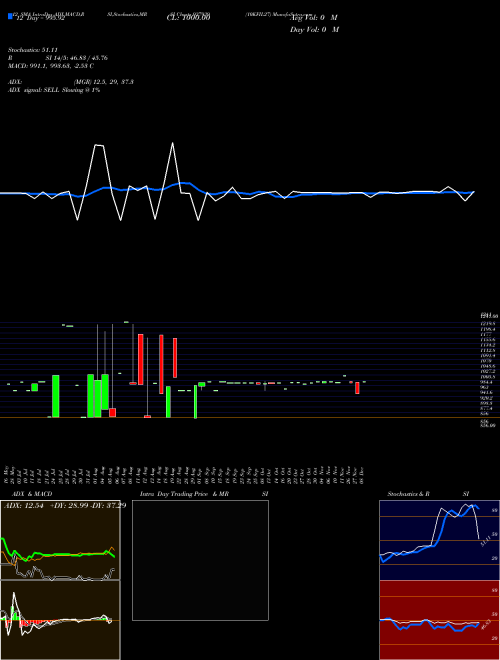
Task: Click 'Intra Day Trading Price & MR SI' title
Action: pos(204,494)
